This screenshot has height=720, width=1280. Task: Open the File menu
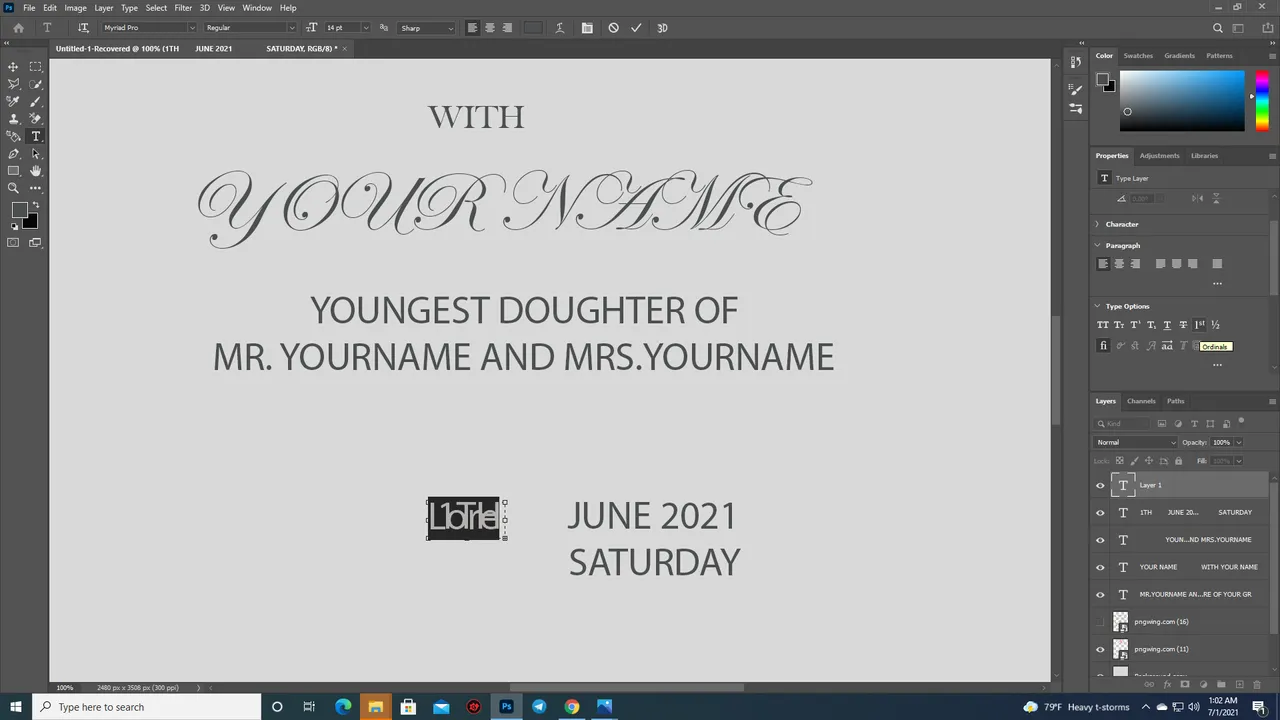coord(29,8)
